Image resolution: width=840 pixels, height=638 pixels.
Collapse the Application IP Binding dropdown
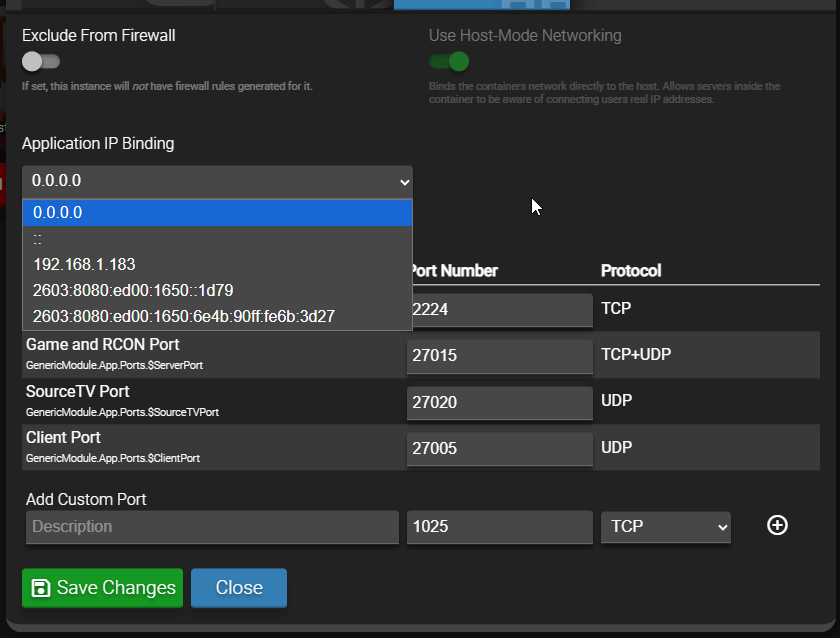pos(217,181)
